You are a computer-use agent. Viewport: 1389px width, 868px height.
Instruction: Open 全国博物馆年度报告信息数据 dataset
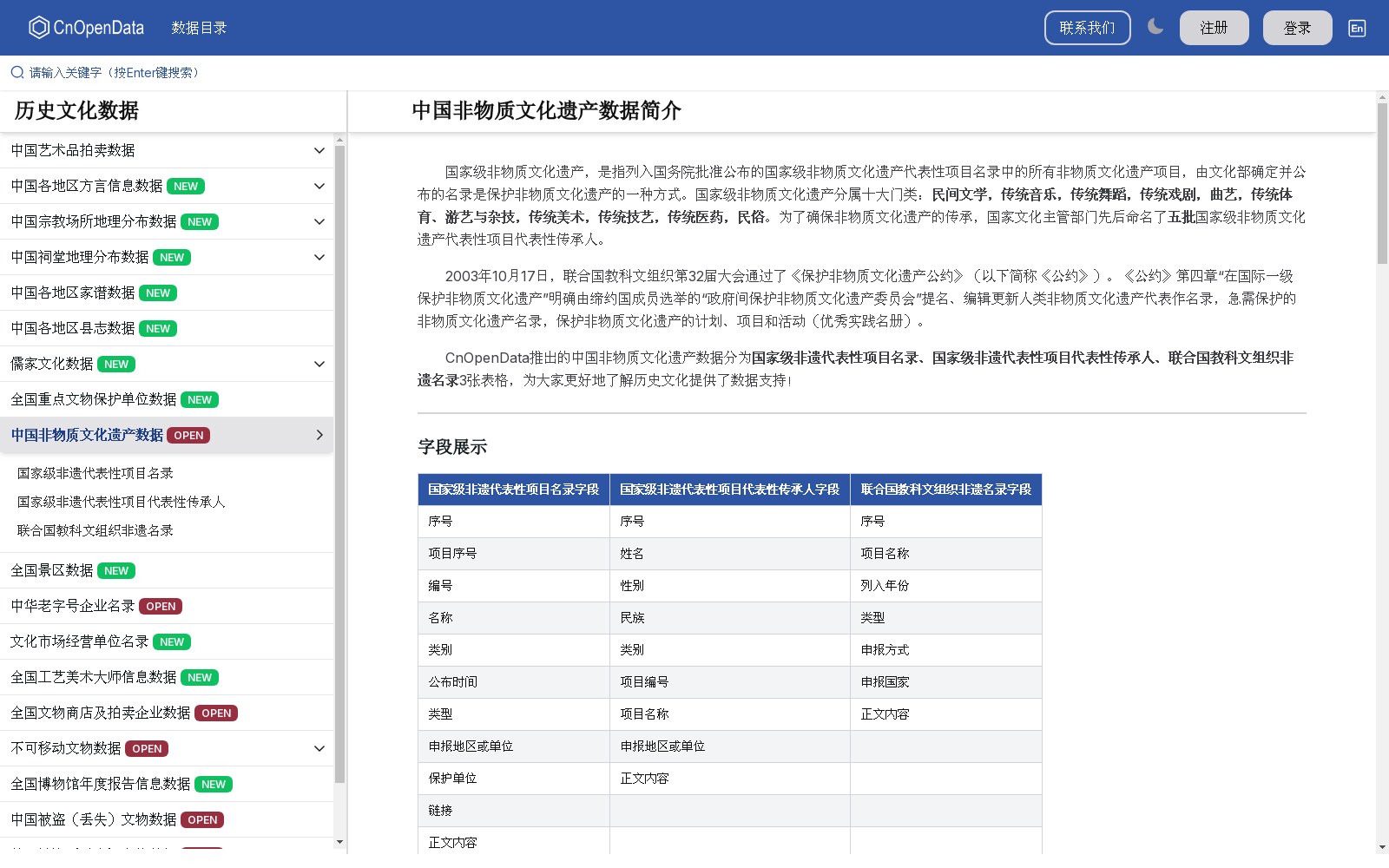[99, 783]
